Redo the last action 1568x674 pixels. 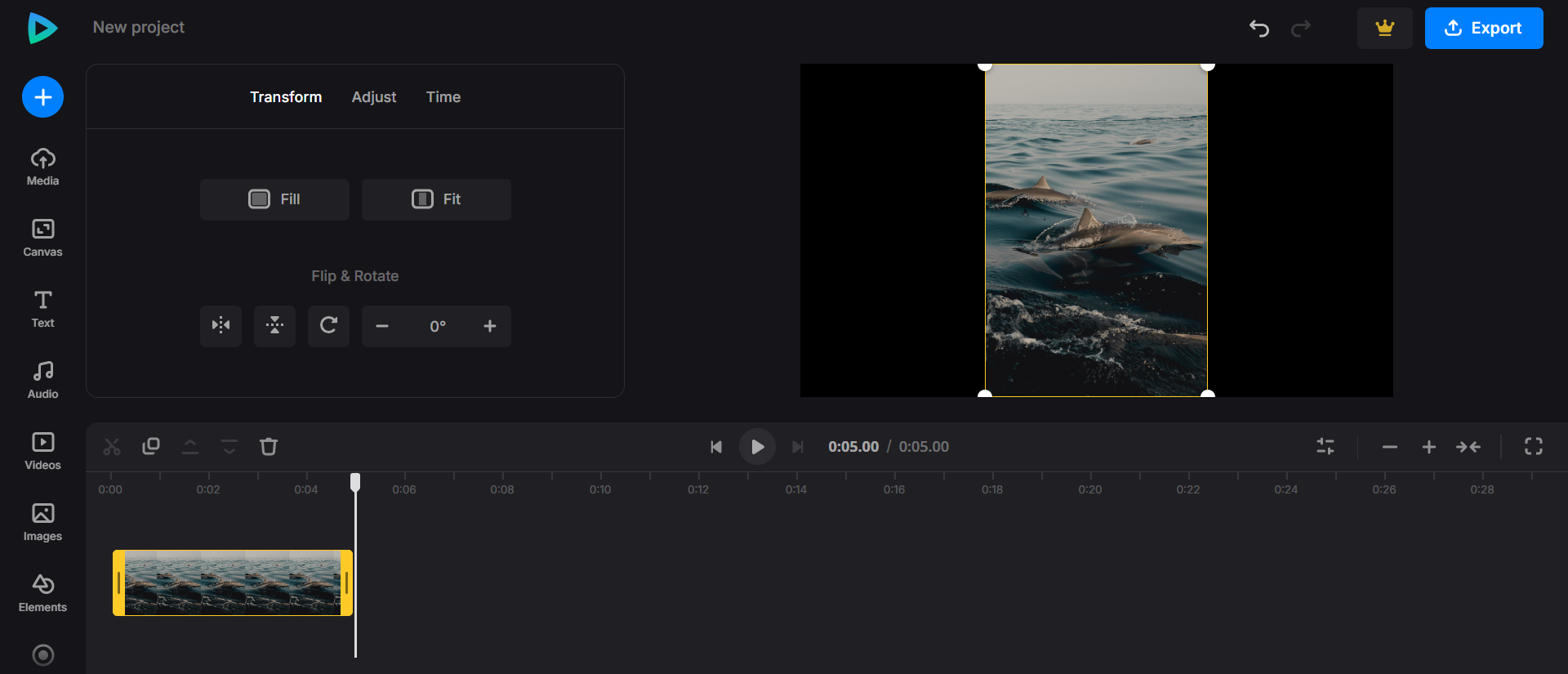1301,29
